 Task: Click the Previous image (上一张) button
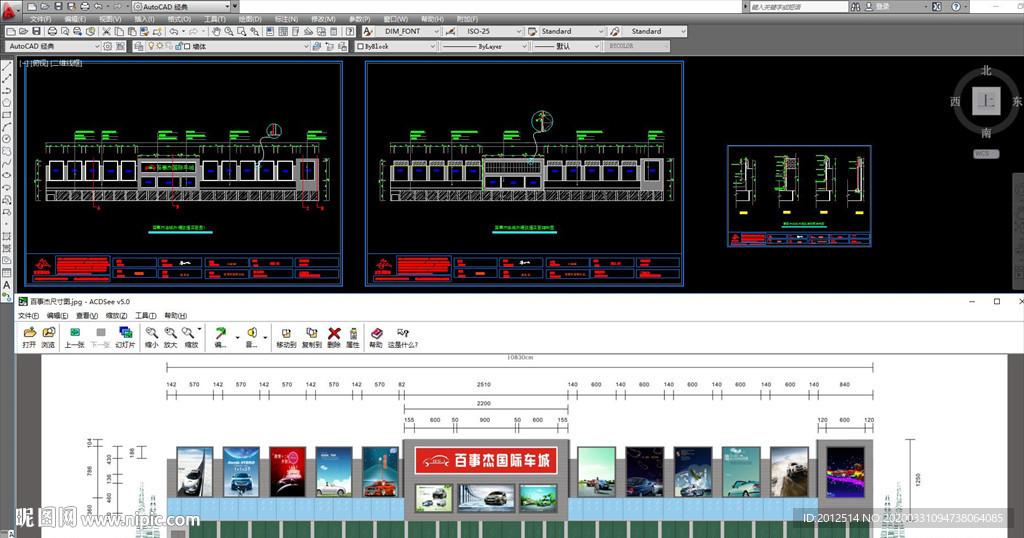74,333
